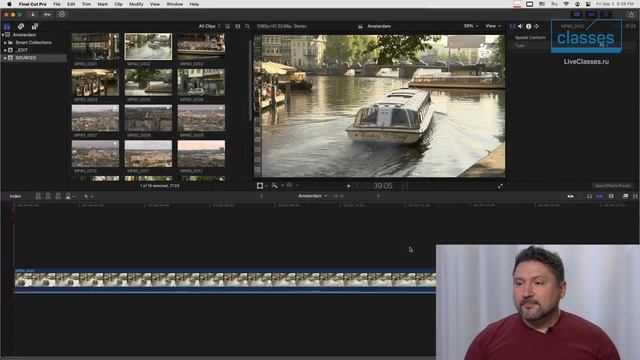Screen dimensions: 640x360
Task: Open the File menu
Action: click(57, 4)
